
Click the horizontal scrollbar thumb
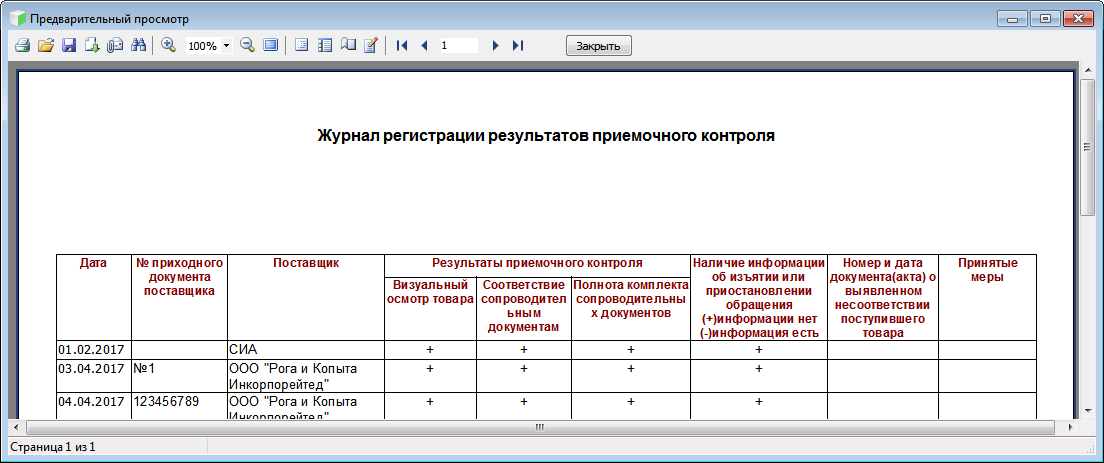point(539,427)
